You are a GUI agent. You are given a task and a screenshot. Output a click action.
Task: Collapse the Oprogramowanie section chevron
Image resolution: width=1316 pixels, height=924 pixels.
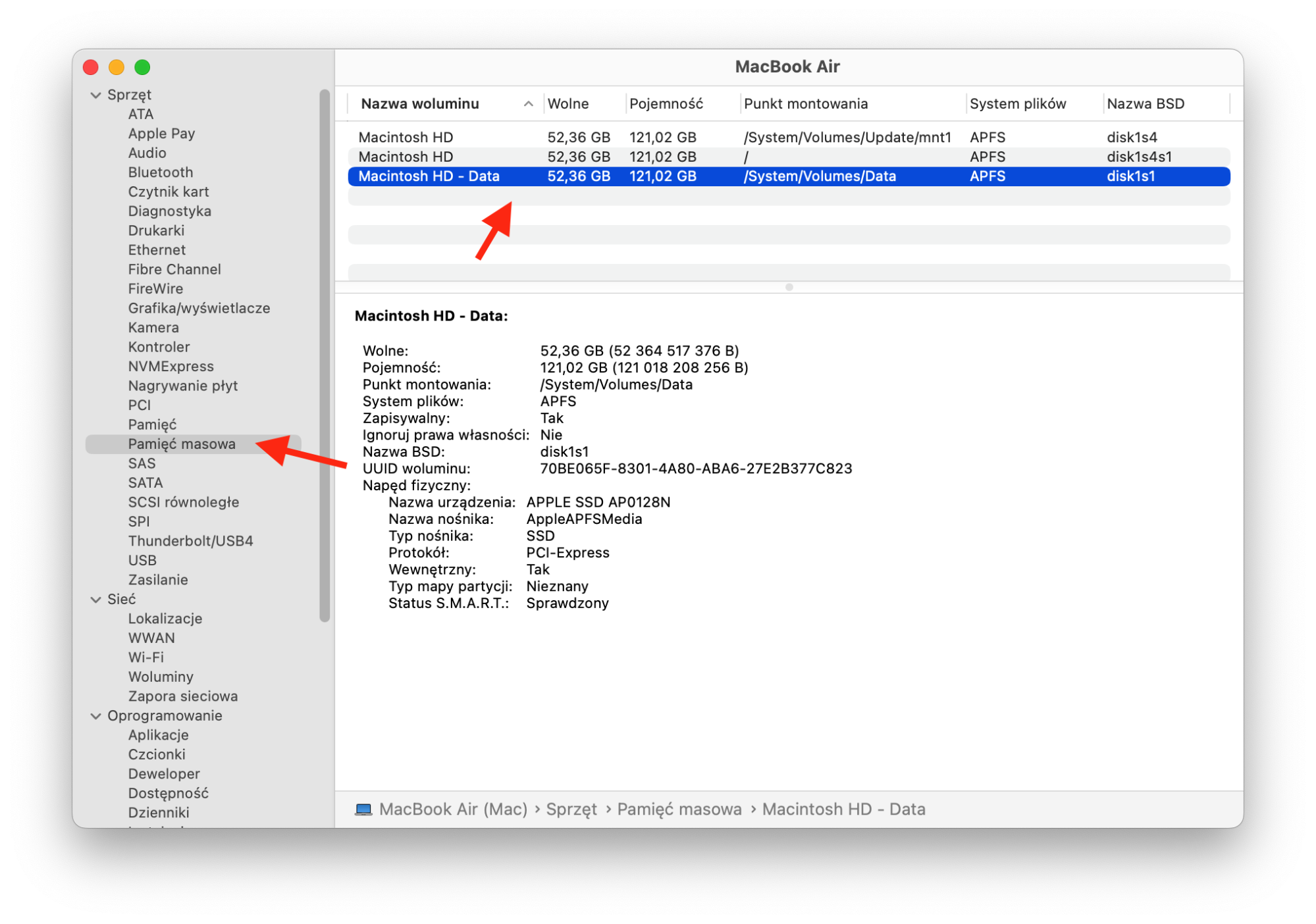tap(96, 716)
